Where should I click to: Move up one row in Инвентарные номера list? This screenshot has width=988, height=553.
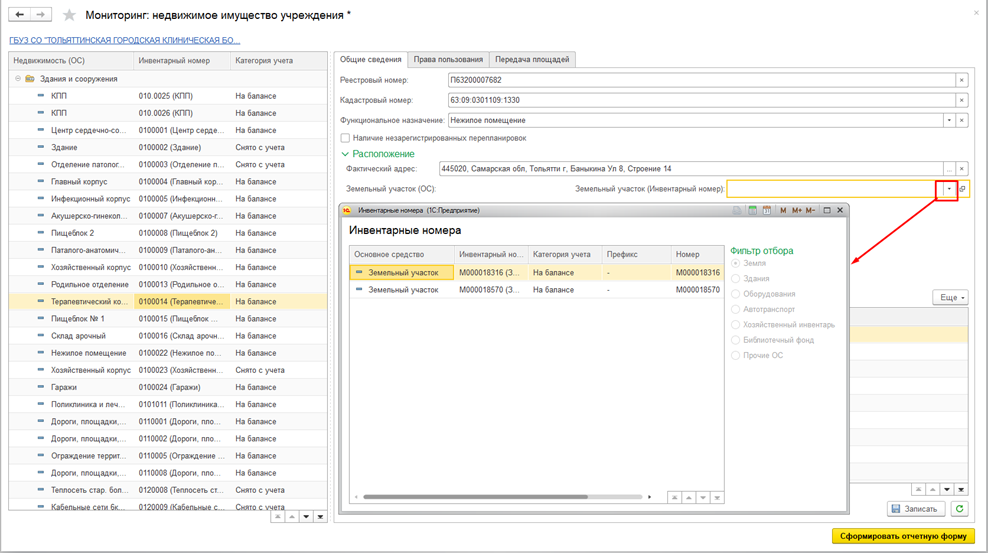click(x=689, y=498)
